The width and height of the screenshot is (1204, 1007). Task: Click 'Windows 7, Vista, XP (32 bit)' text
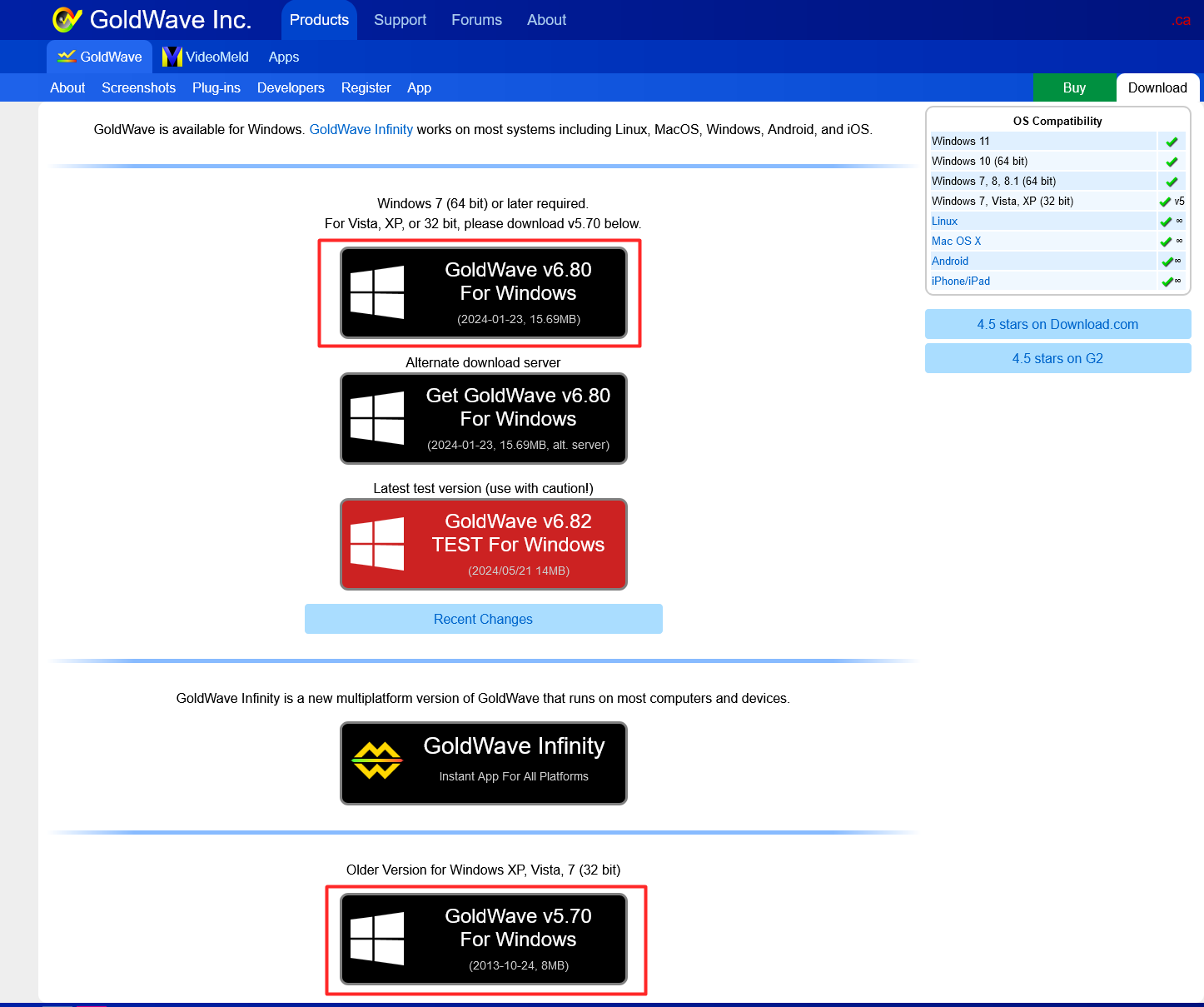(x=1003, y=201)
